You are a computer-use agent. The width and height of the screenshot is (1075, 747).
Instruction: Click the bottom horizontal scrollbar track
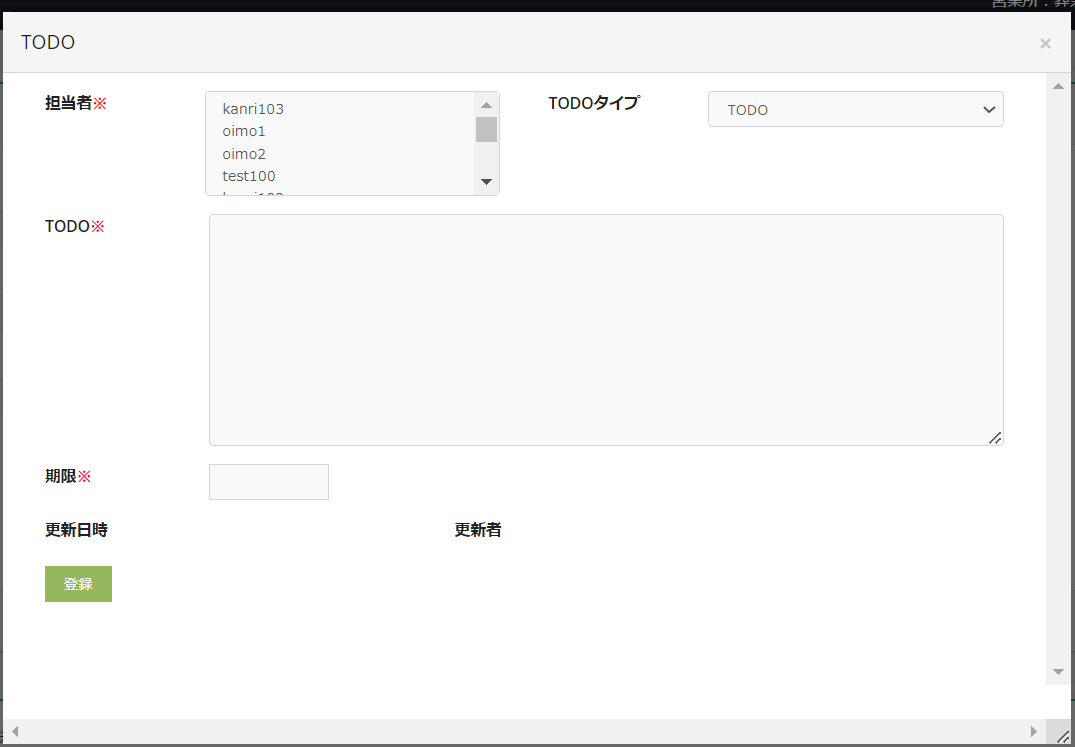coord(520,732)
